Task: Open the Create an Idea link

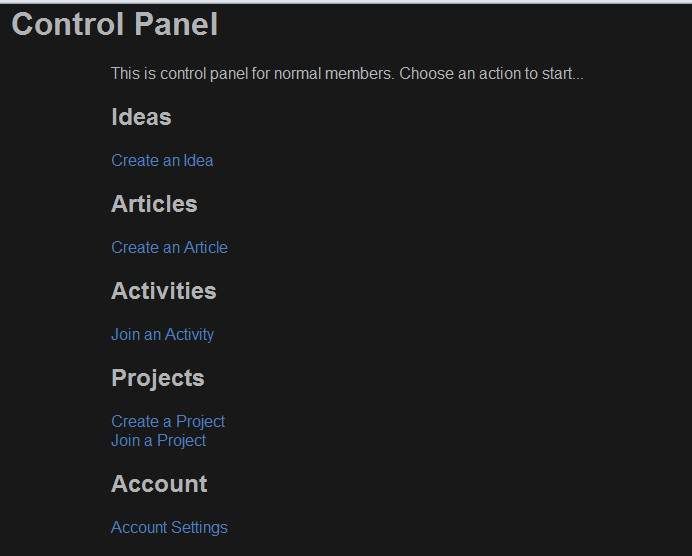Action: click(x=162, y=161)
